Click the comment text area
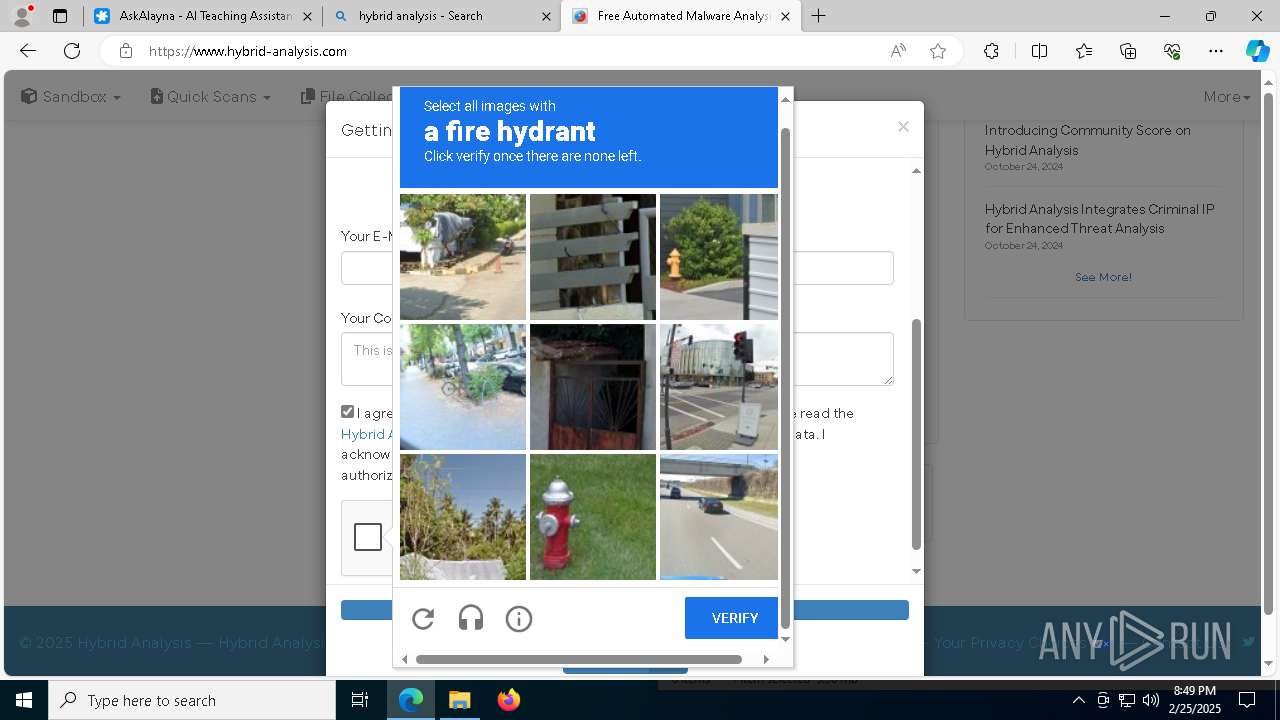1280x720 pixels. (x=617, y=359)
